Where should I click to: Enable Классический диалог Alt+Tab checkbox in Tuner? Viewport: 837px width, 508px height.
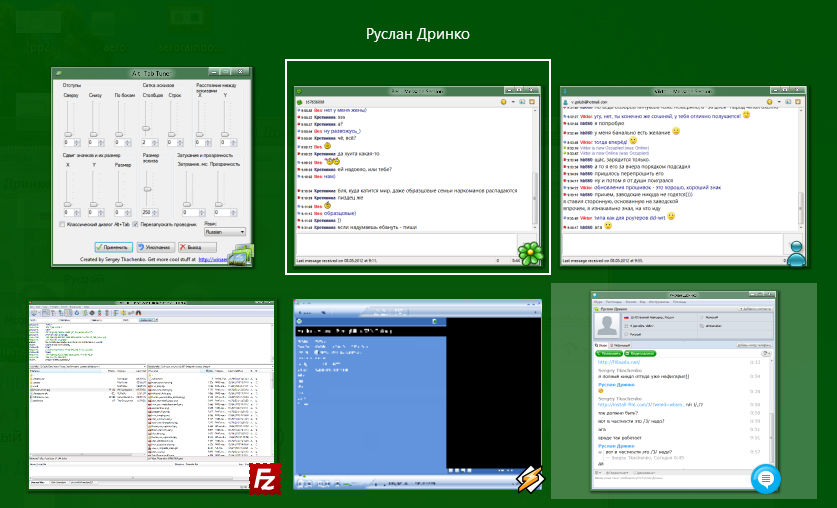[62, 225]
